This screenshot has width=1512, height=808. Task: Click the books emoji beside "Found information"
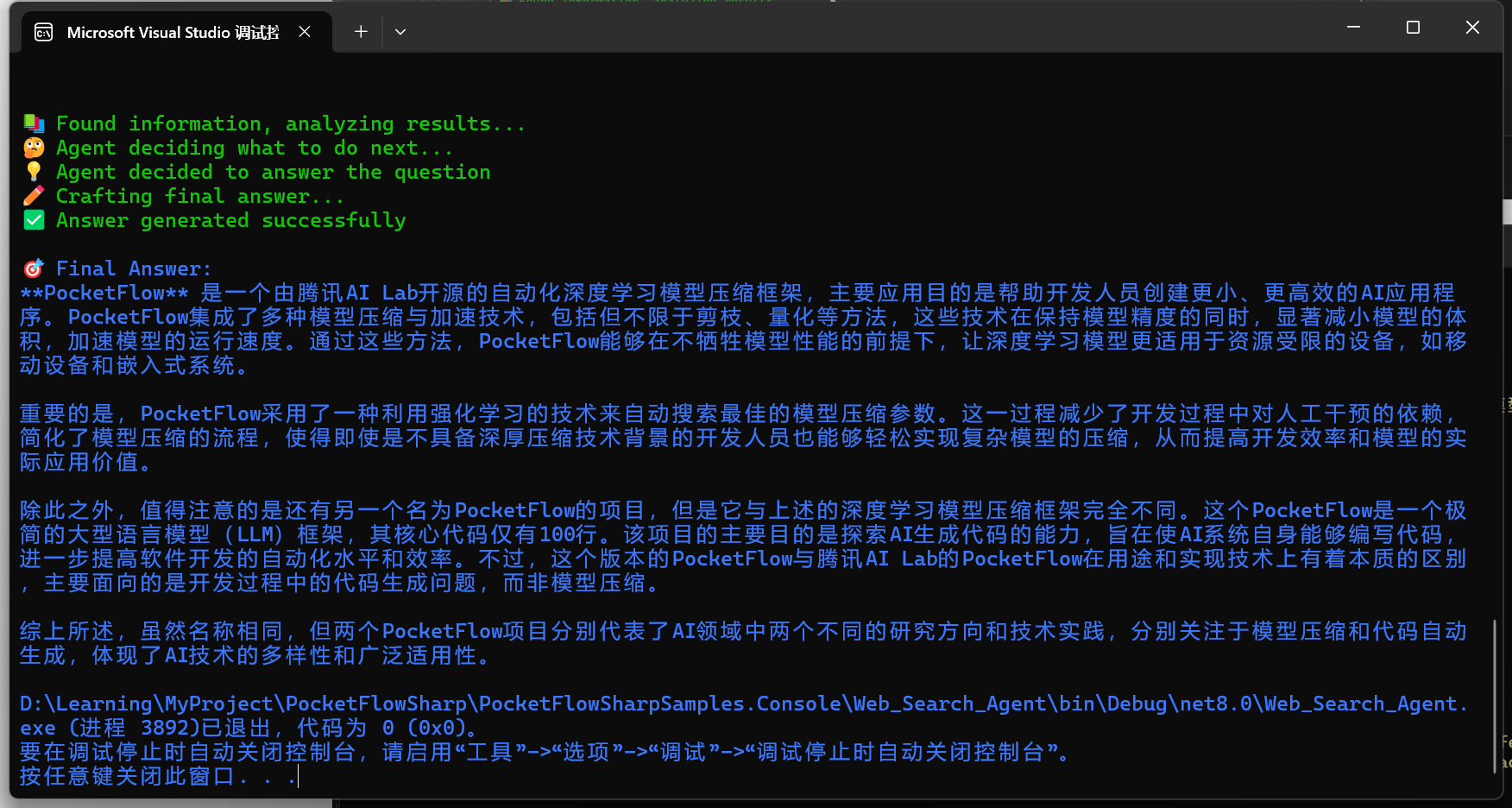(x=33, y=122)
